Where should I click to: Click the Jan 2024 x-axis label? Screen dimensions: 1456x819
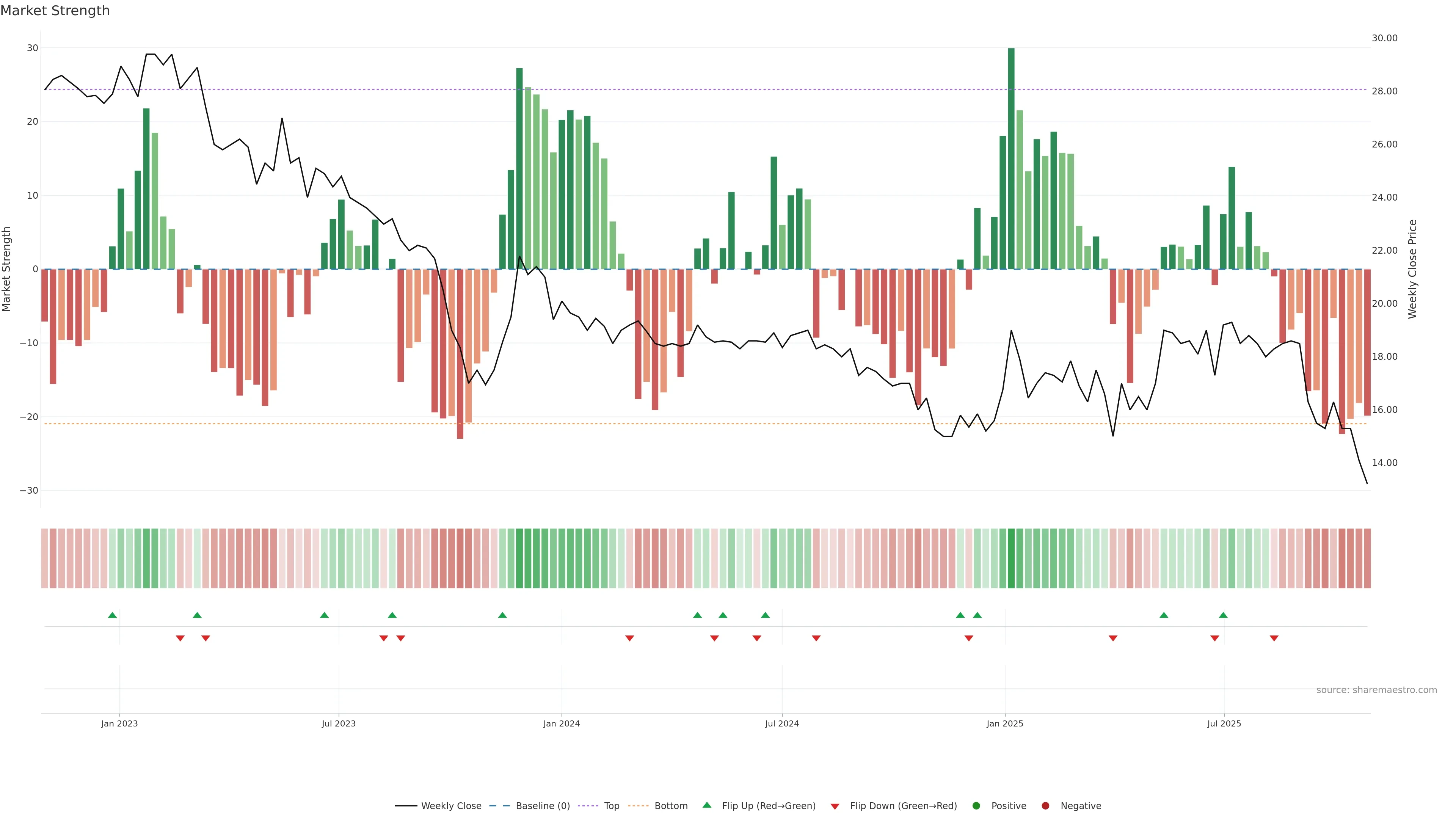561,723
